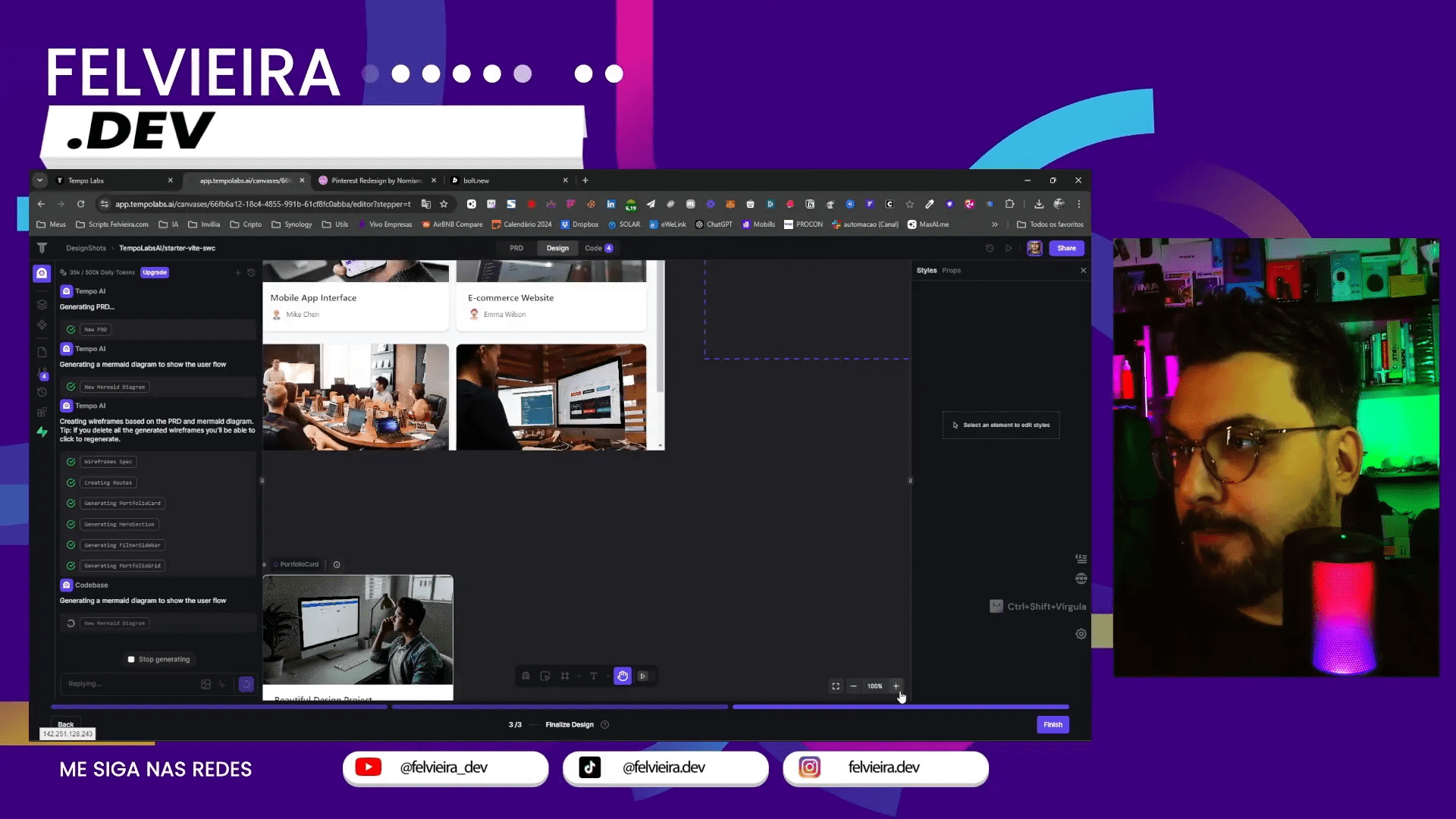Fit canvas to screen with fullscreen icon
This screenshot has width=1456, height=819.
coord(836,686)
